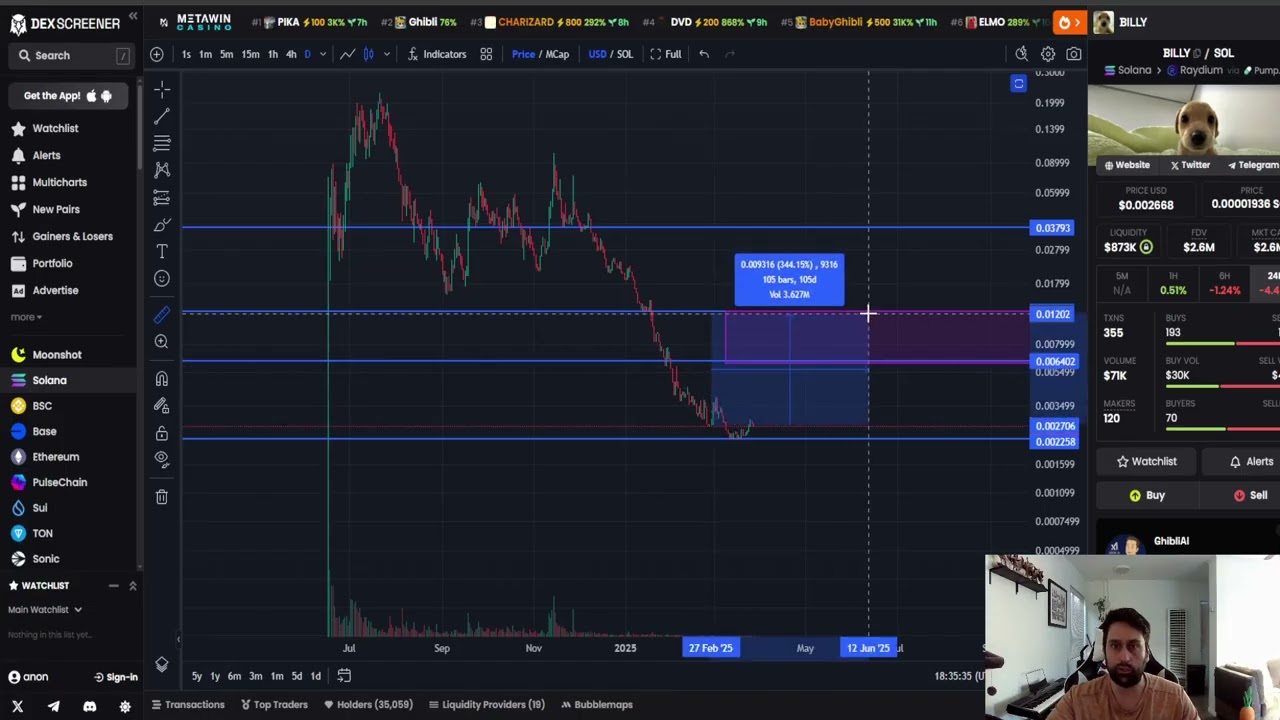
Task: Open the layout grid templates icon
Action: tap(486, 54)
